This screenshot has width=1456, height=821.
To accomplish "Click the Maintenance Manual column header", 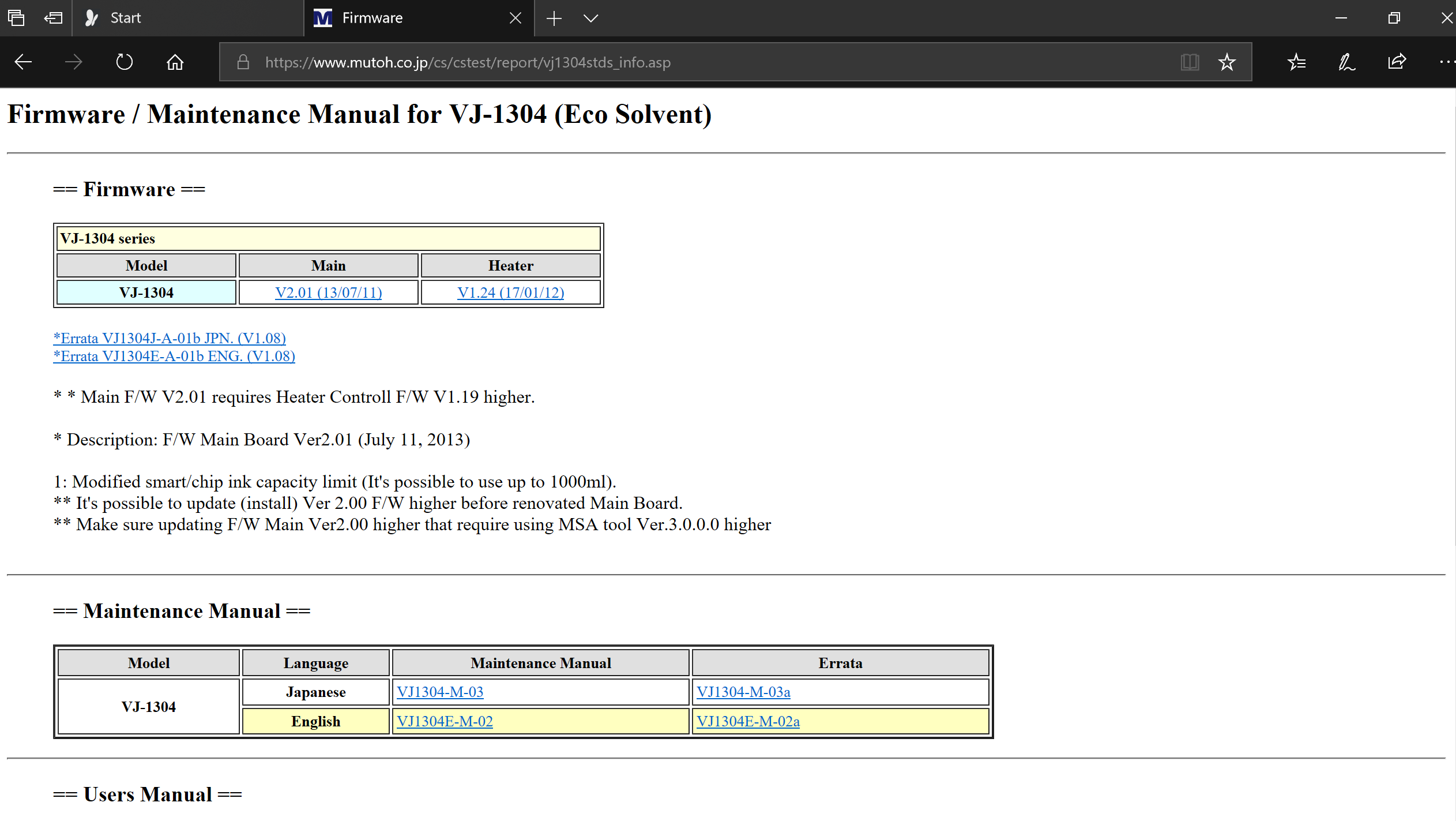I will (541, 663).
